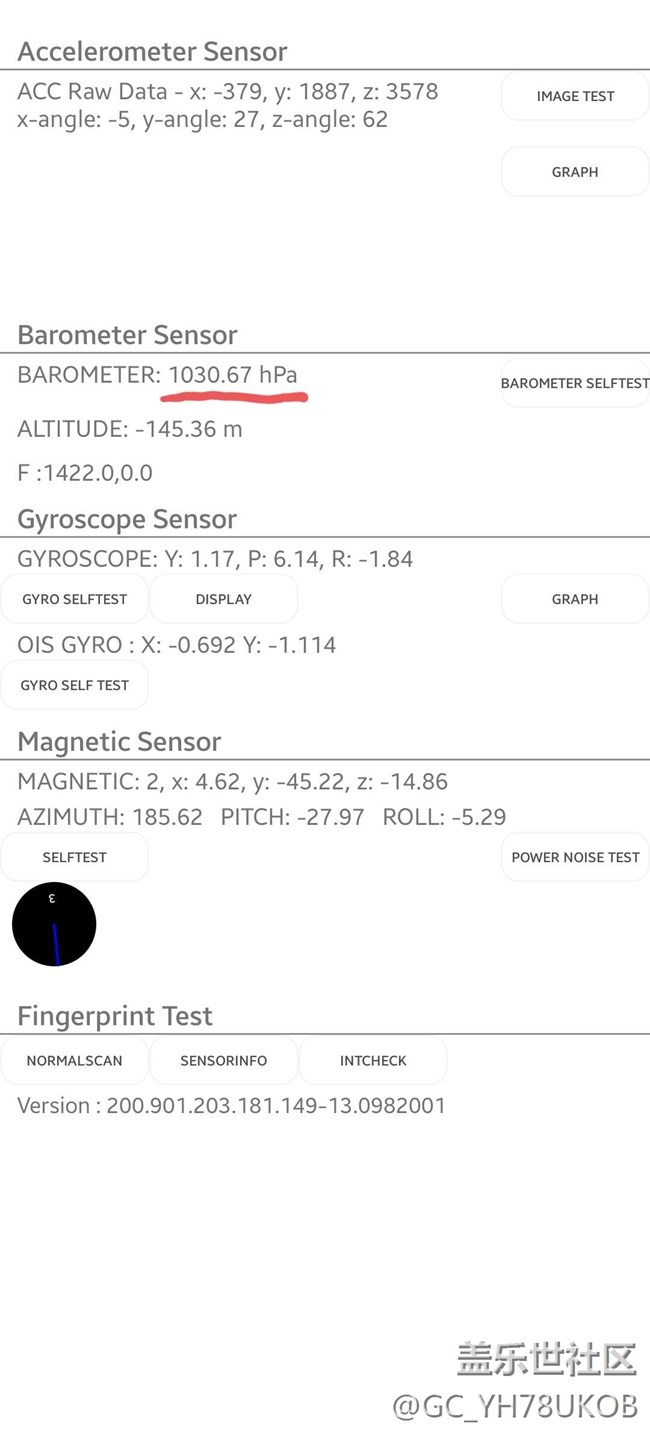
Task: Run the fingerprint INTCHECK
Action: tap(373, 1061)
